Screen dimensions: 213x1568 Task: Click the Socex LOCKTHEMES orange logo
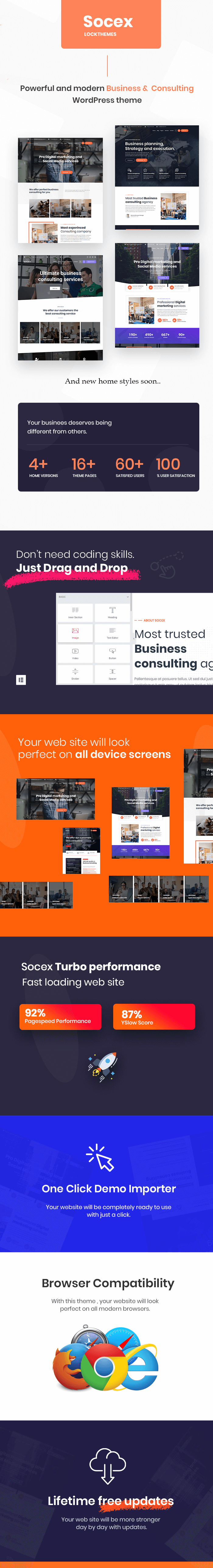(111, 24)
